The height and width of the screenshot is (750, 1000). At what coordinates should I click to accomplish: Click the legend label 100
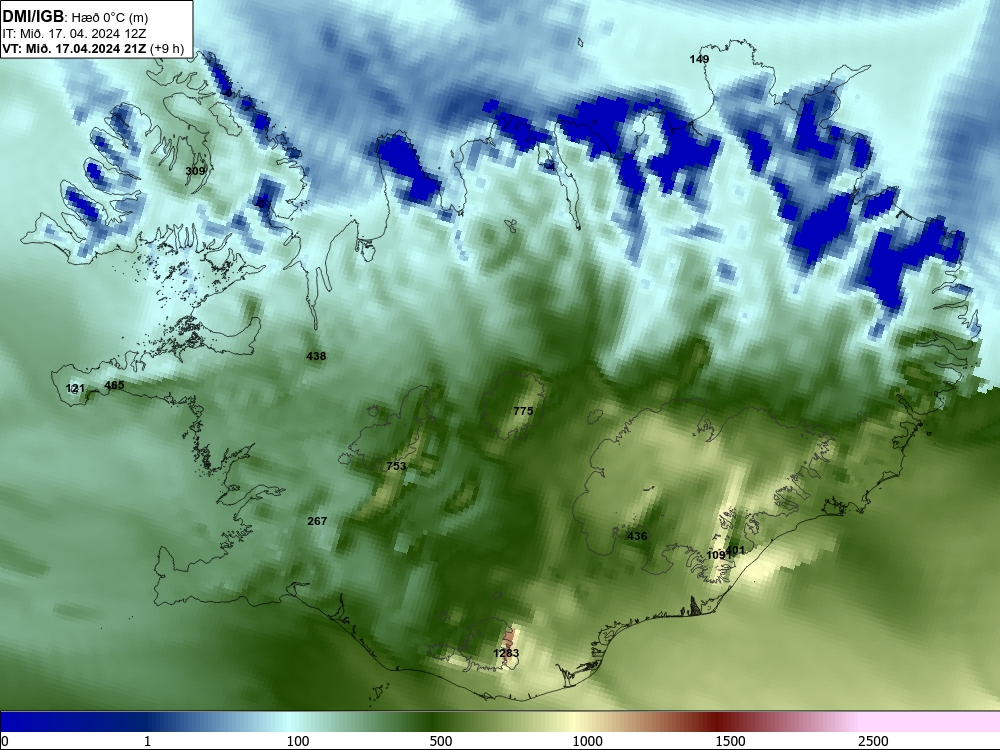[298, 741]
